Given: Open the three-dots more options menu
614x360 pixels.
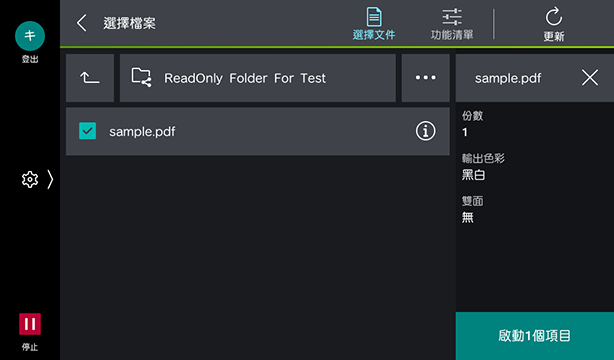Looking at the screenshot, I should point(426,78).
